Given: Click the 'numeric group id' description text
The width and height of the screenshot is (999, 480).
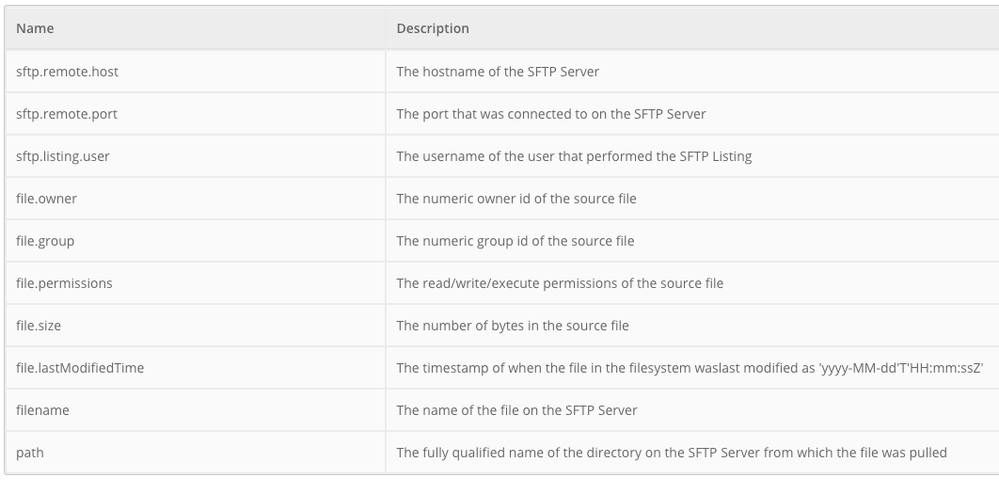Looking at the screenshot, I should (x=515, y=241).
